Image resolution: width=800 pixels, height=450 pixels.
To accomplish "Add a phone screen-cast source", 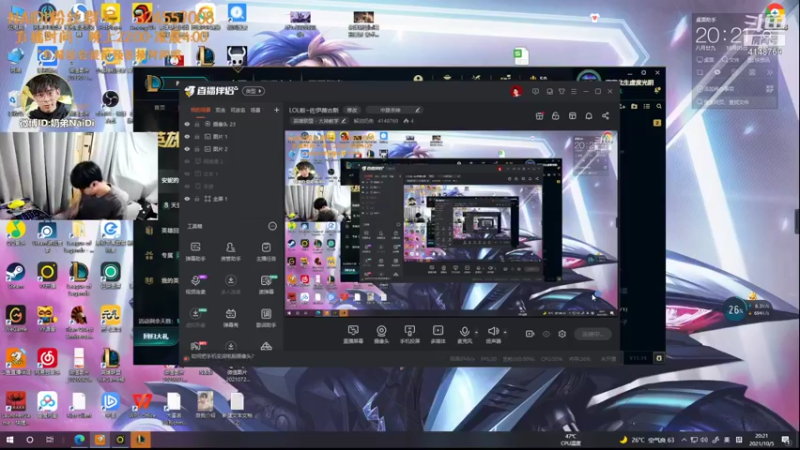I will 409,334.
